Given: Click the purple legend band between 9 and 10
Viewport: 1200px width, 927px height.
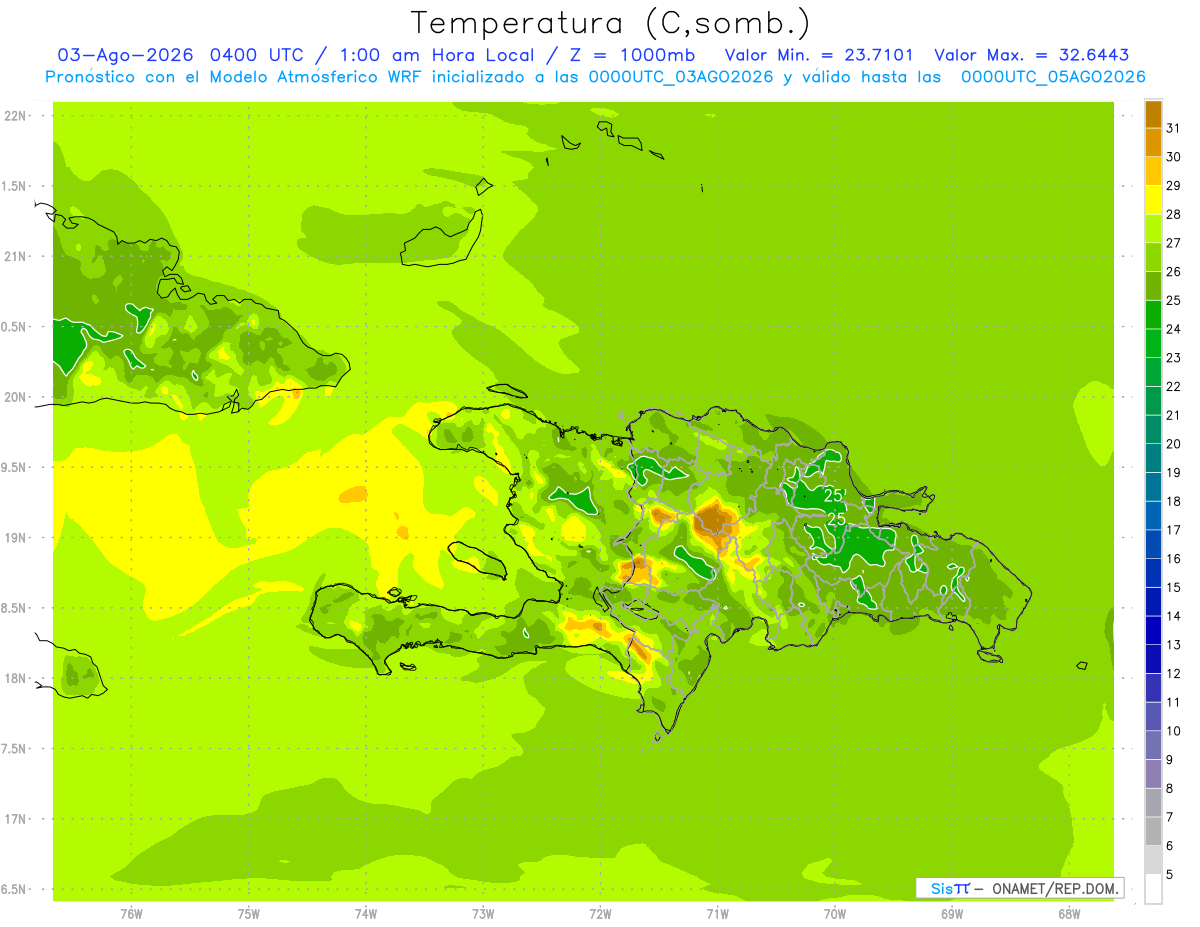Looking at the screenshot, I should (1153, 745).
